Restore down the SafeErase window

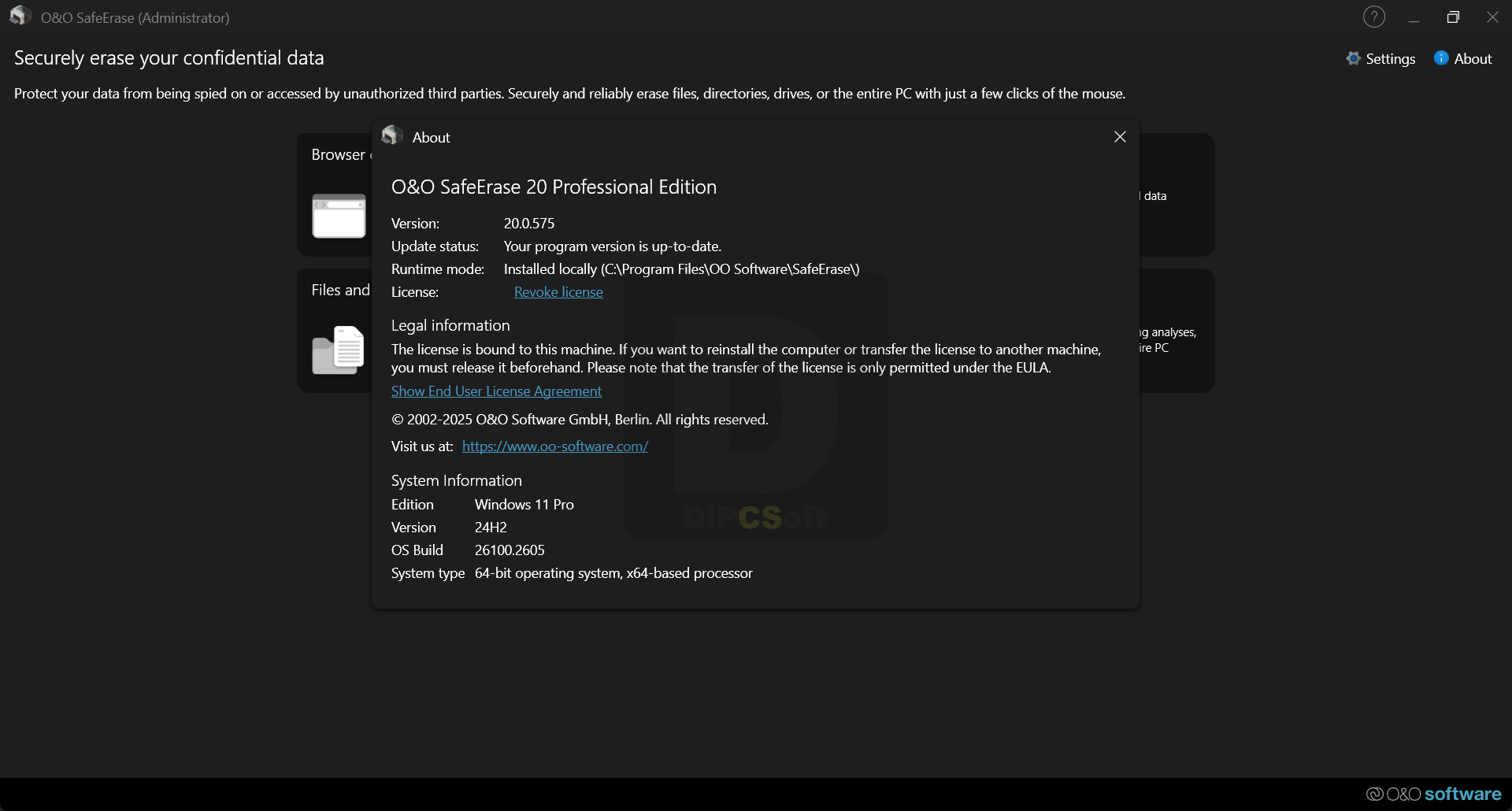[x=1453, y=17]
